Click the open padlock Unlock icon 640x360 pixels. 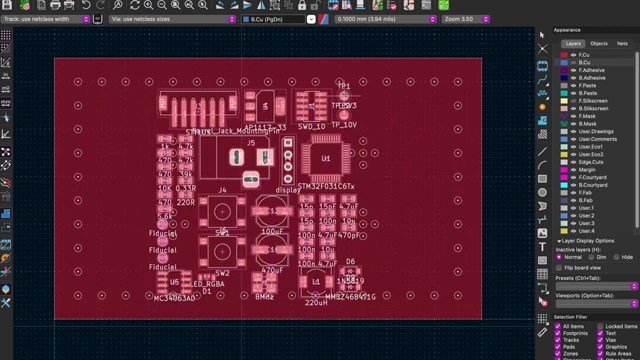click(316, 5)
